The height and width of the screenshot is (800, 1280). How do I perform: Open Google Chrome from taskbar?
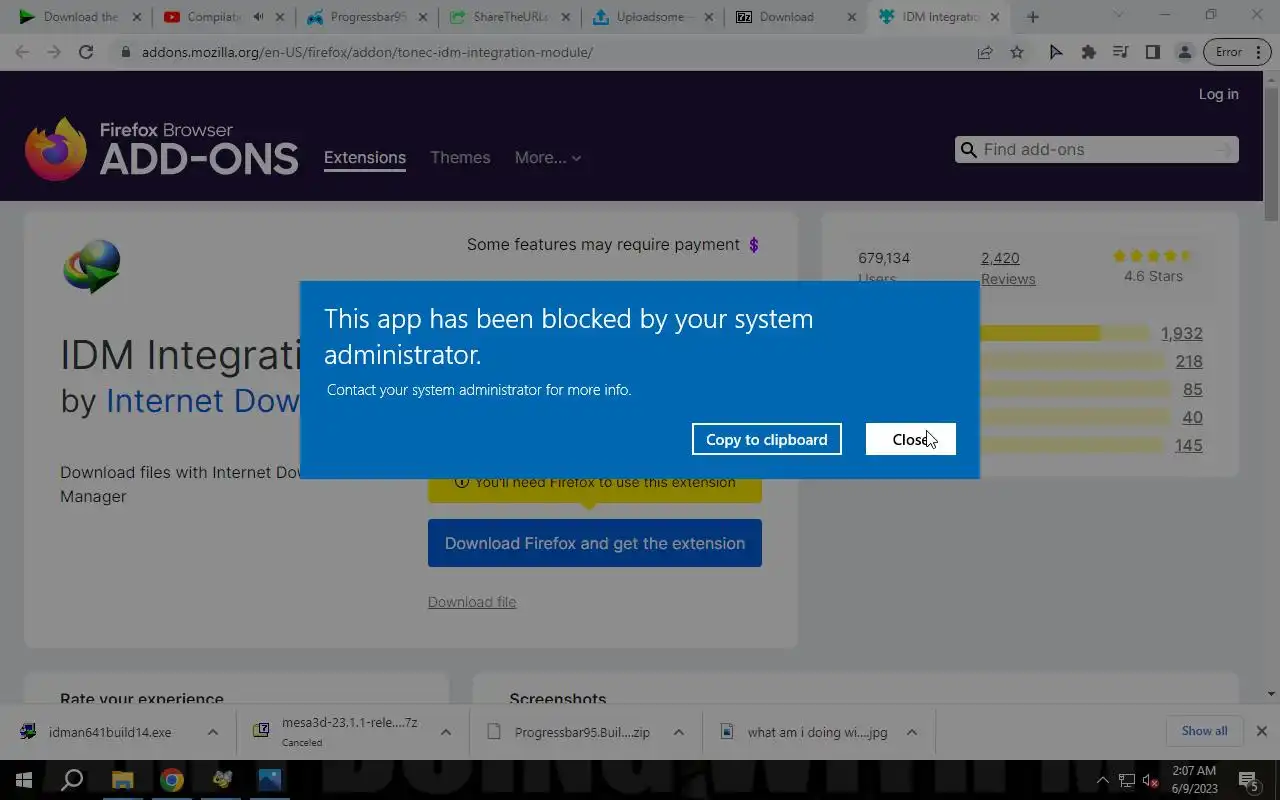point(172,780)
